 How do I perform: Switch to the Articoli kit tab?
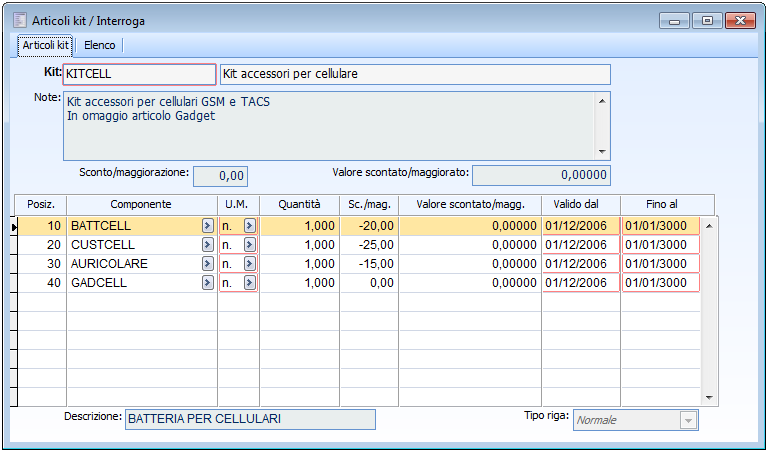(x=45, y=45)
